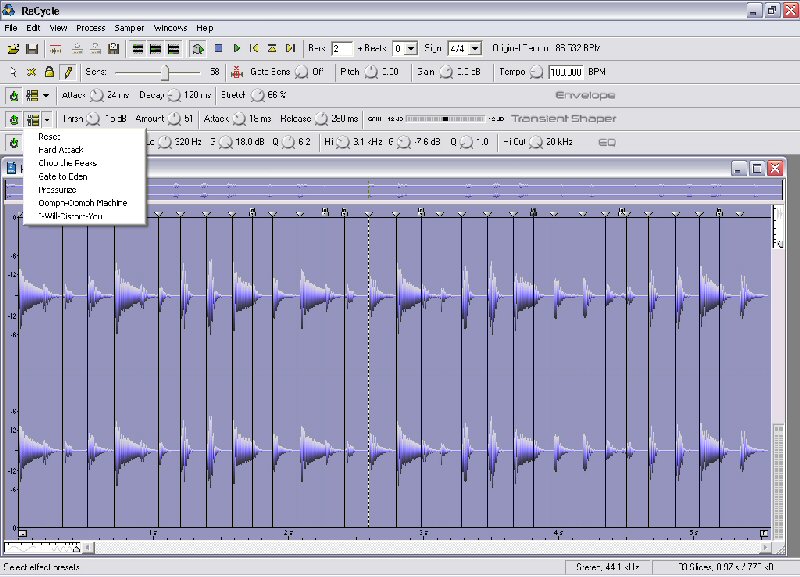Click the Lock slice tool icon

tap(49, 72)
